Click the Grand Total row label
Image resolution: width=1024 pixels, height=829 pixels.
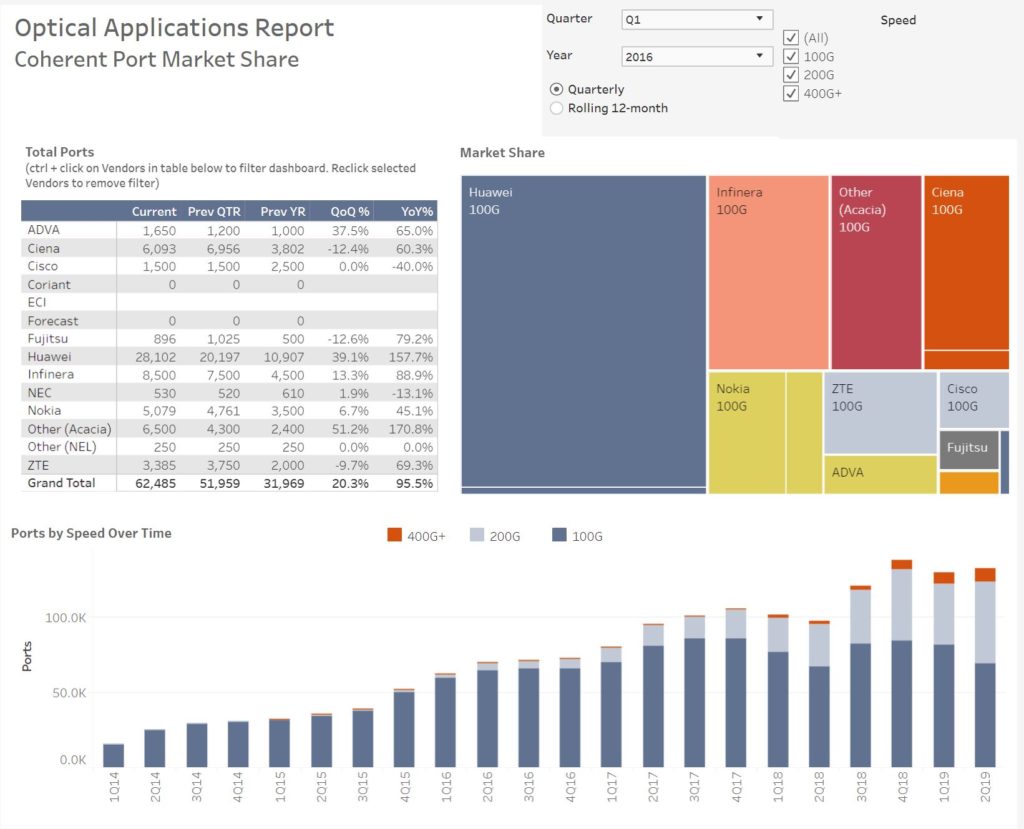pyautogui.click(x=61, y=483)
